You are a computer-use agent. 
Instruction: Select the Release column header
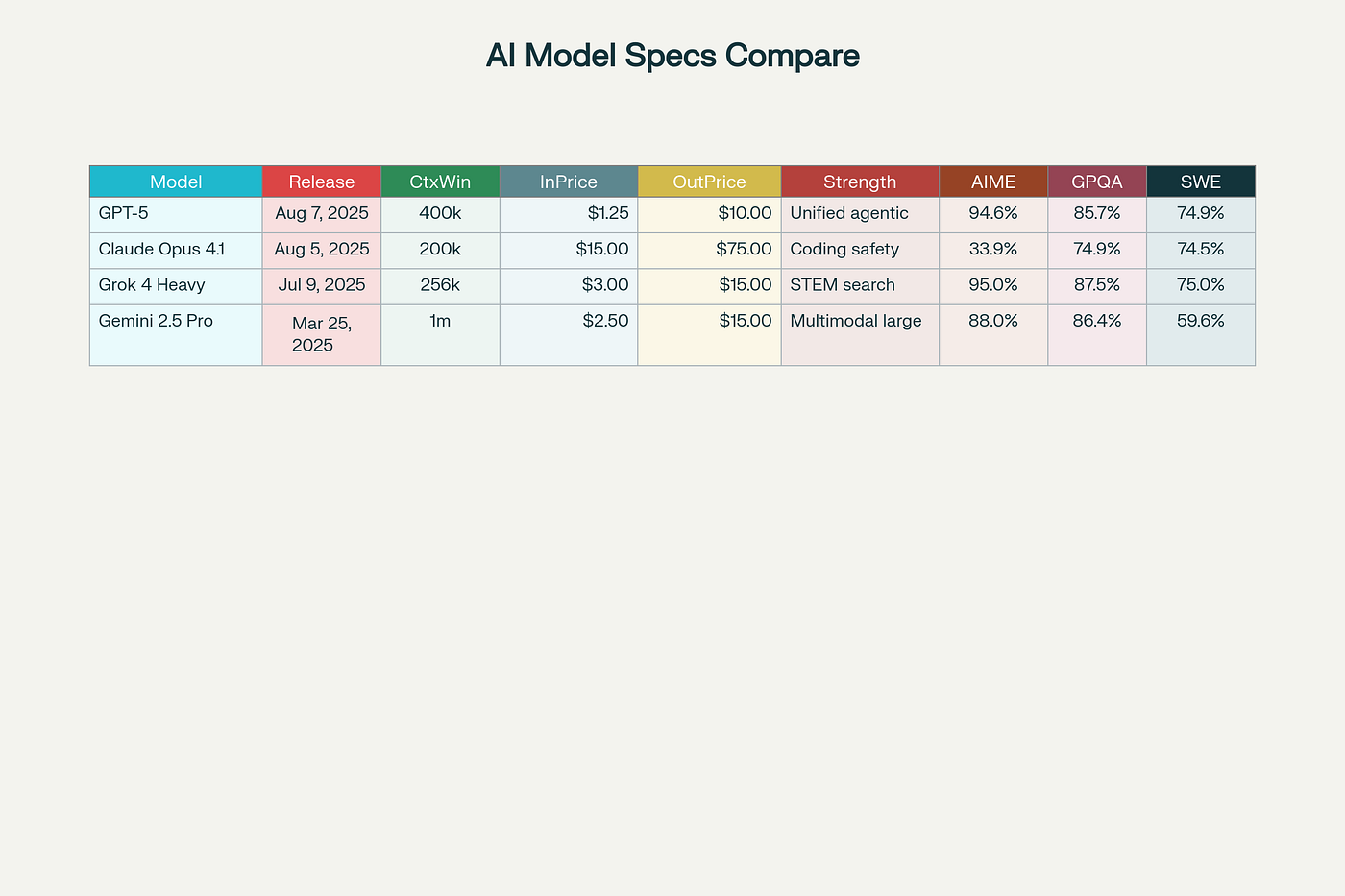[x=322, y=182]
